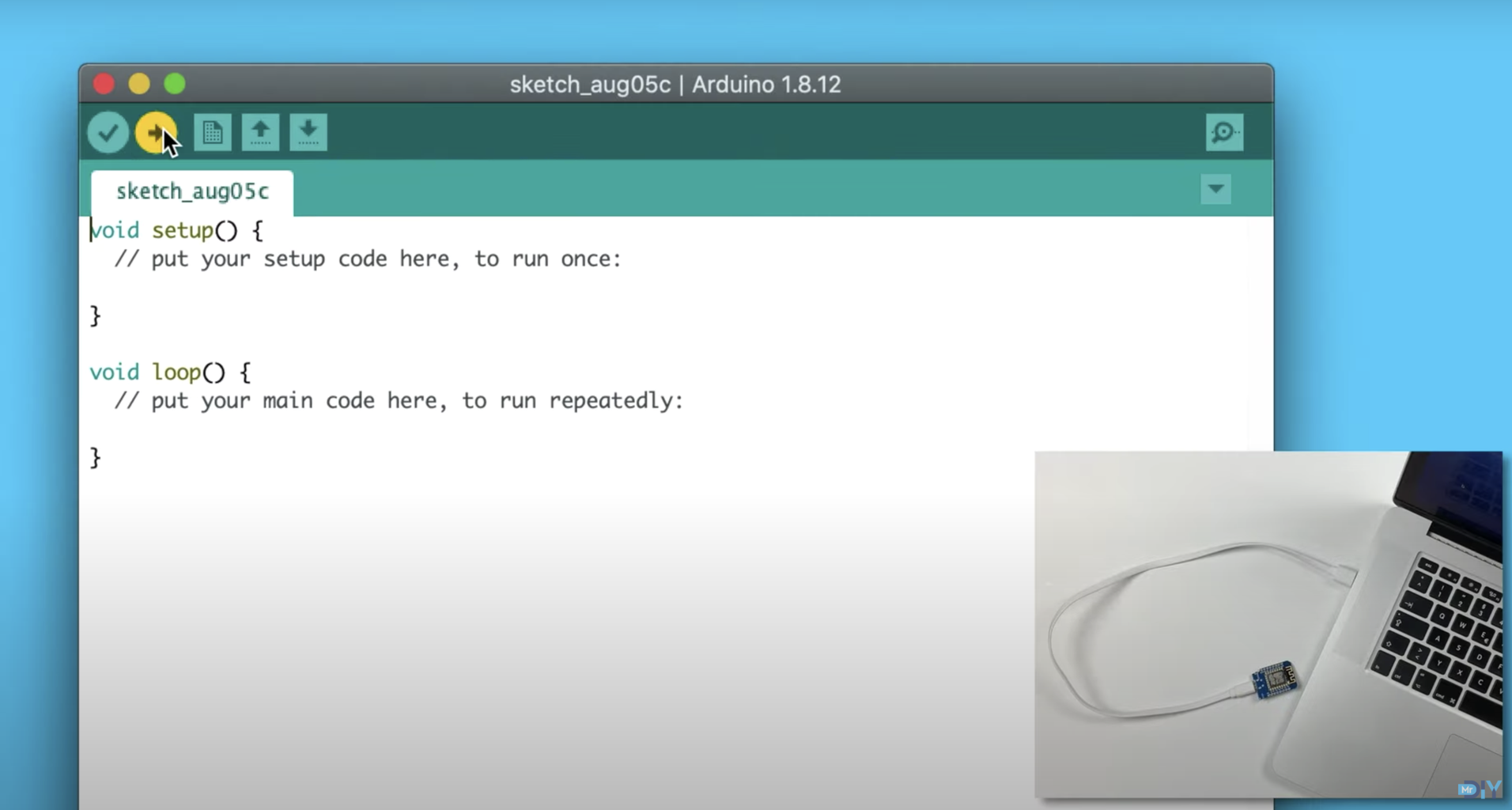Click the closing brace of setup function
The image size is (1512, 810).
click(95, 316)
